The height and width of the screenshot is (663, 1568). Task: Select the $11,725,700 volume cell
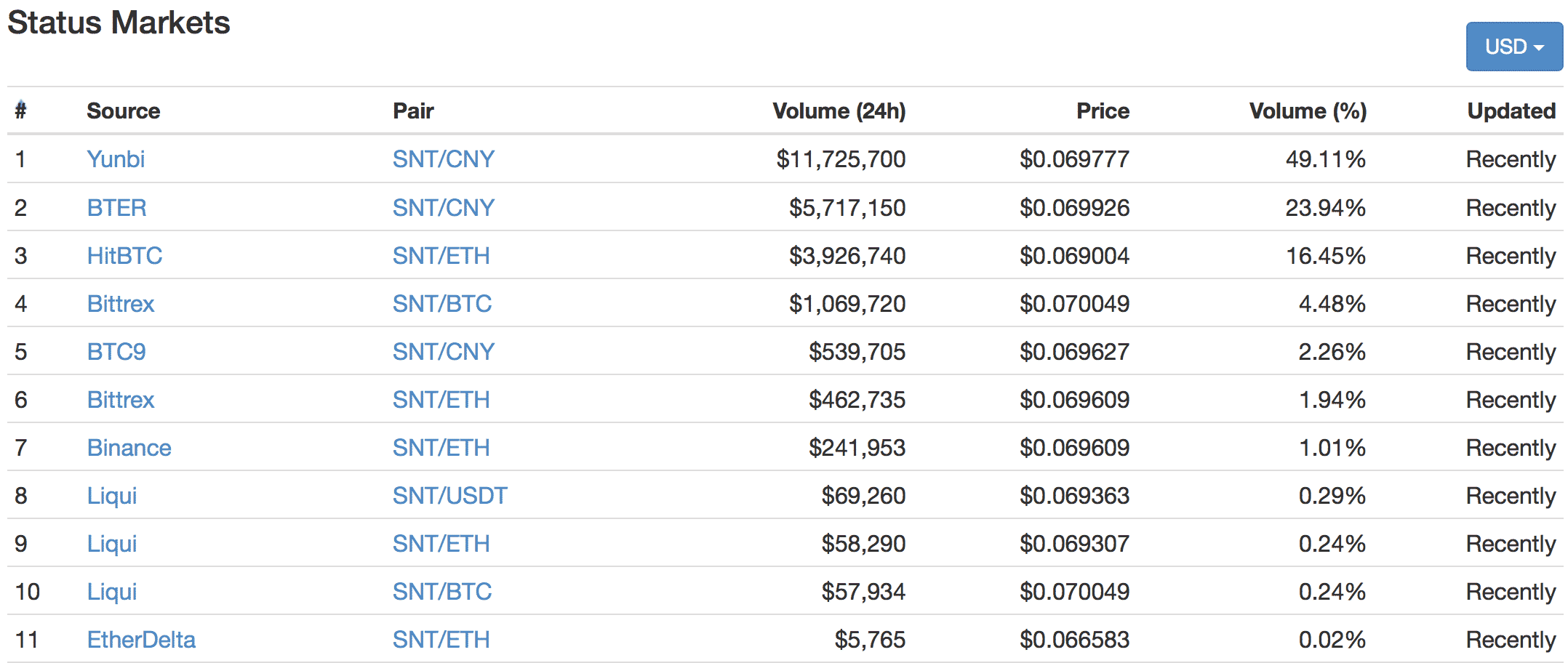(x=841, y=158)
